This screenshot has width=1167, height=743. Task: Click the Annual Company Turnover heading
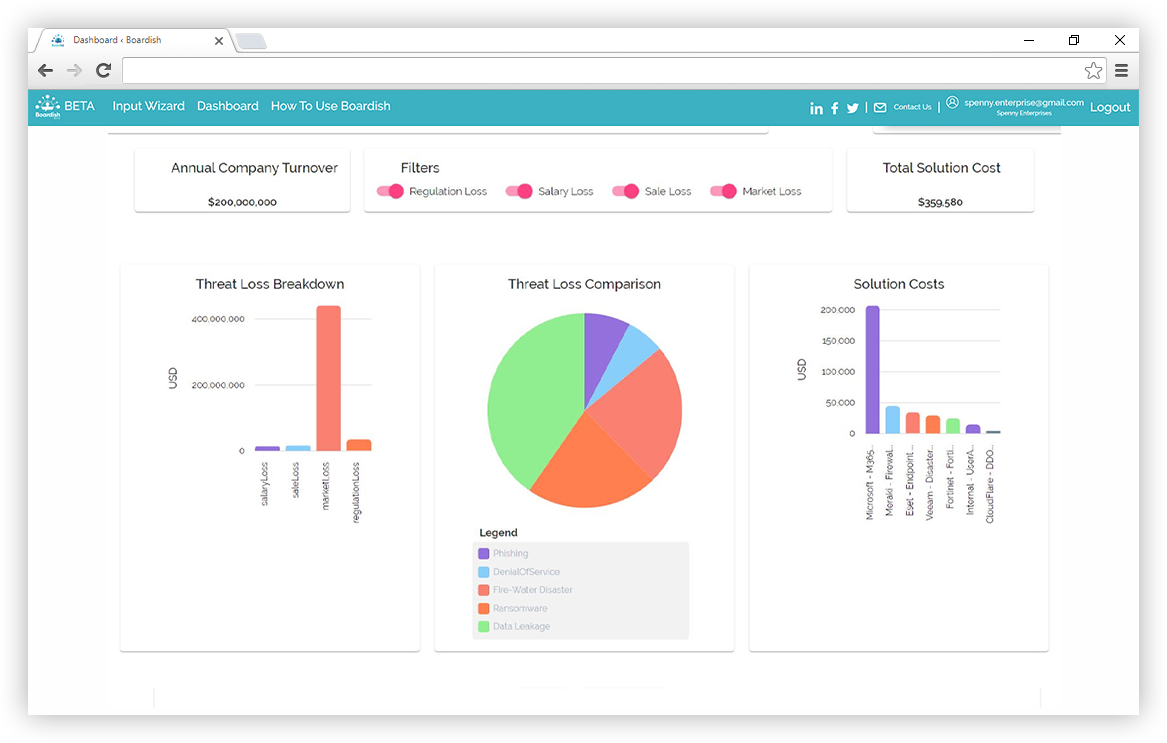click(x=255, y=168)
